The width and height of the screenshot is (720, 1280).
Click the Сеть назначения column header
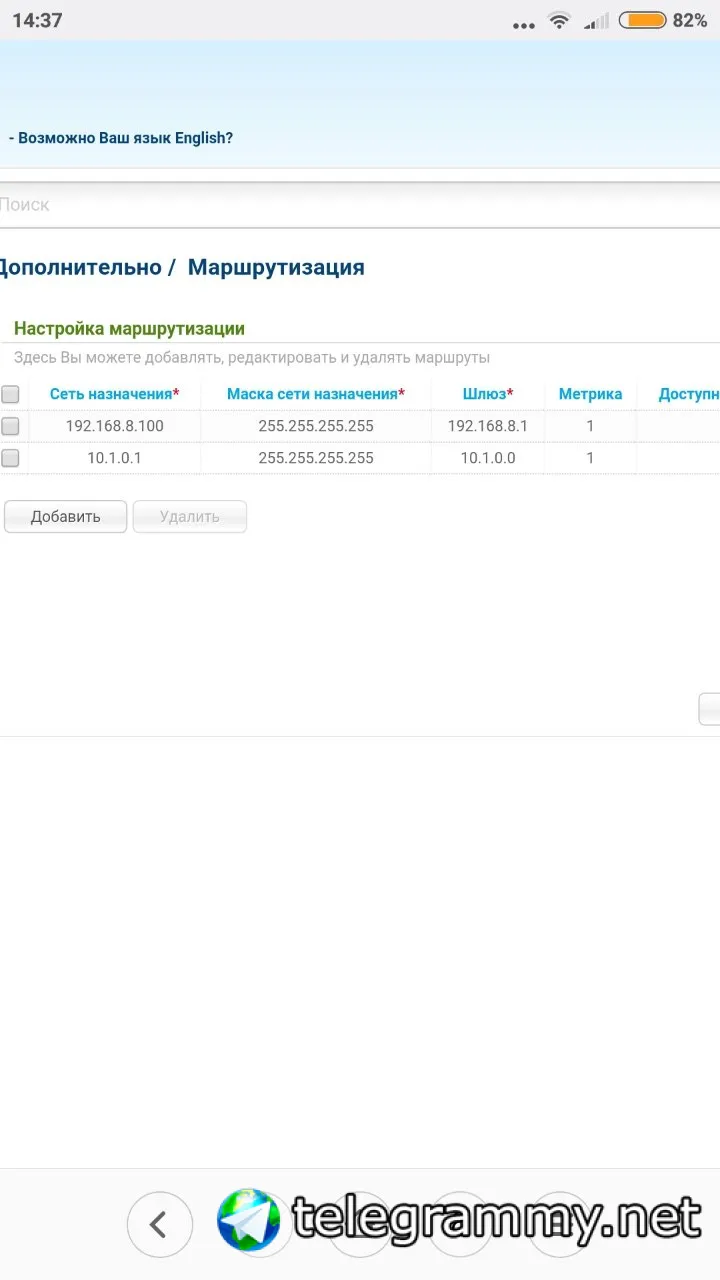pos(115,394)
